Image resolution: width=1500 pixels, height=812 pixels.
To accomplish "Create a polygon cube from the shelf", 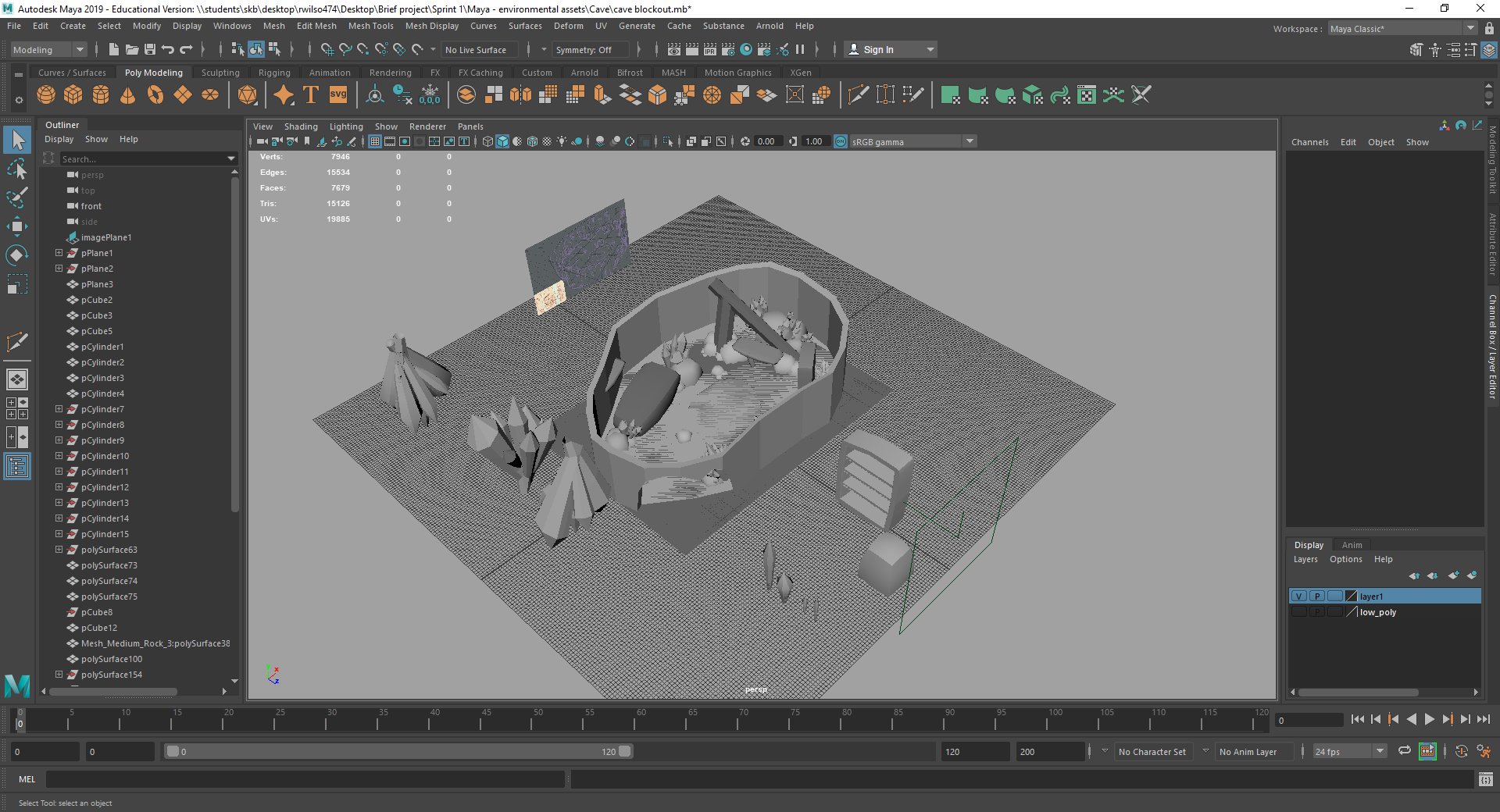I will [73, 94].
